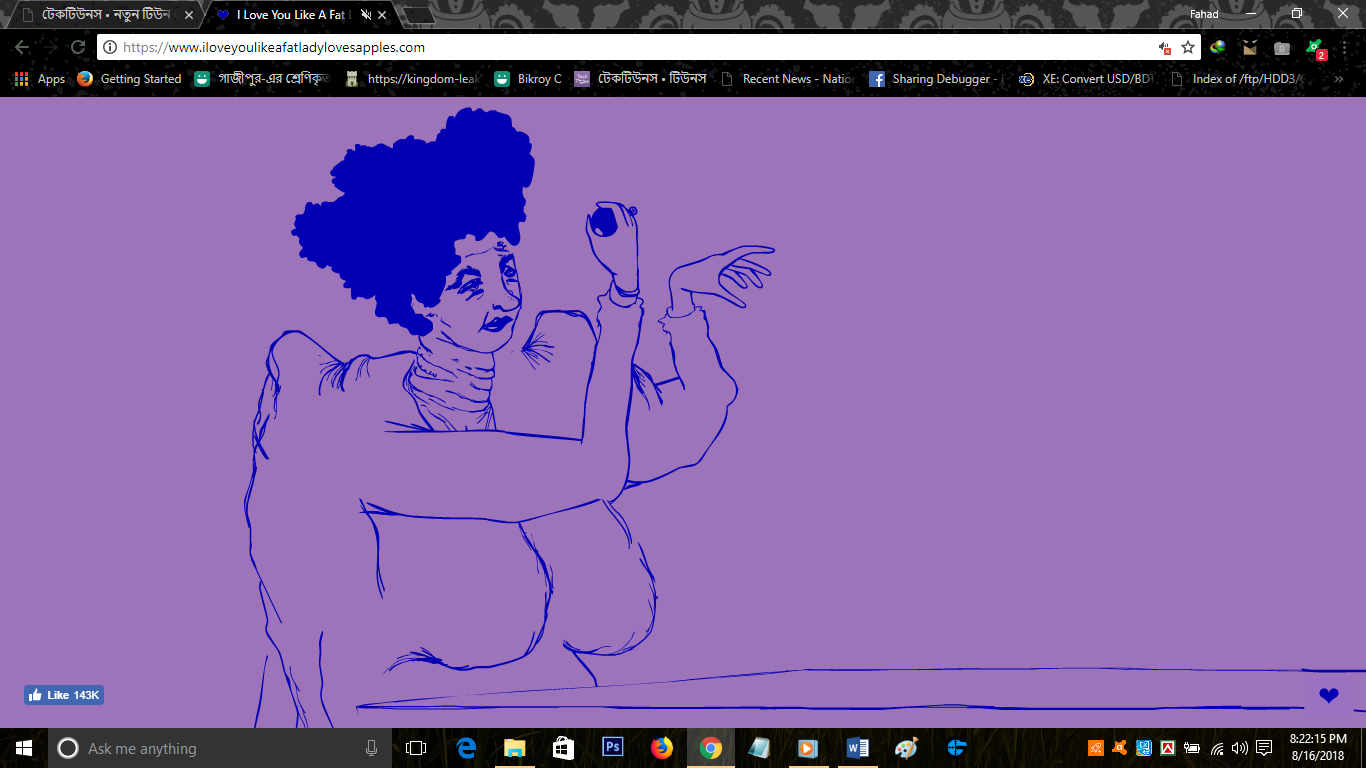Click the Ask me anything search box
This screenshot has height=768, width=1366.
click(x=220, y=748)
